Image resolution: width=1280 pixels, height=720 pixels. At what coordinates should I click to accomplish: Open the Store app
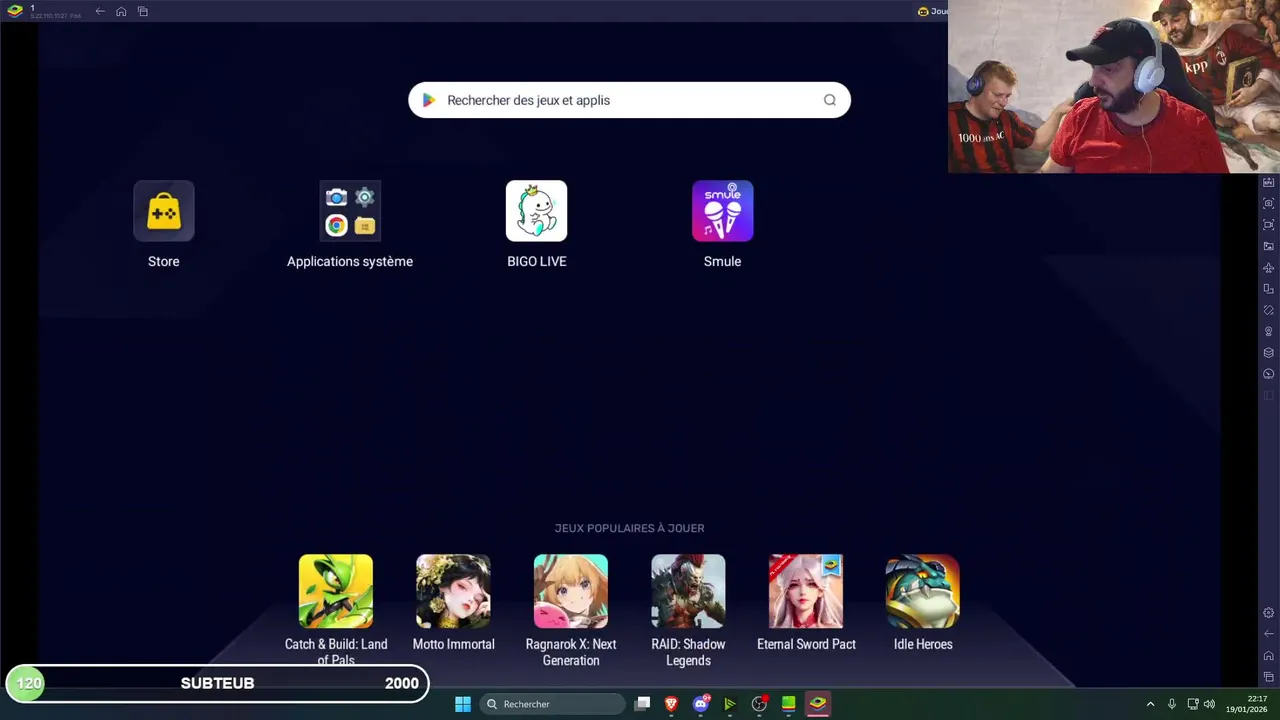(164, 211)
